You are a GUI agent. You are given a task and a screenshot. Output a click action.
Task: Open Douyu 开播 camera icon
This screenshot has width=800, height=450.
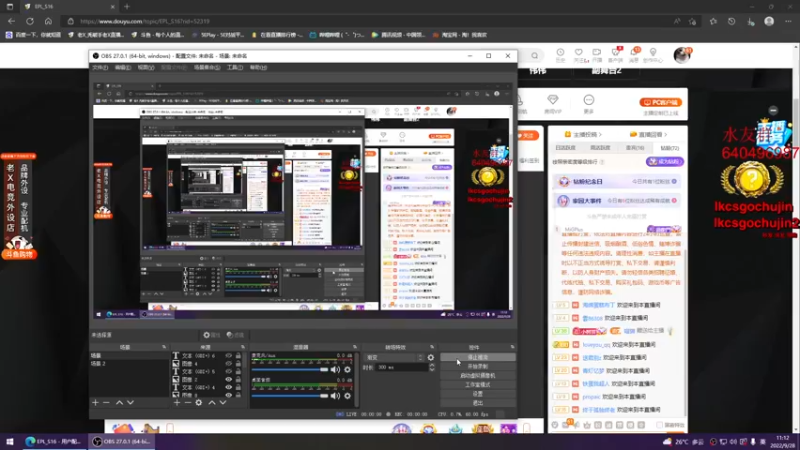pyautogui.click(x=596, y=53)
